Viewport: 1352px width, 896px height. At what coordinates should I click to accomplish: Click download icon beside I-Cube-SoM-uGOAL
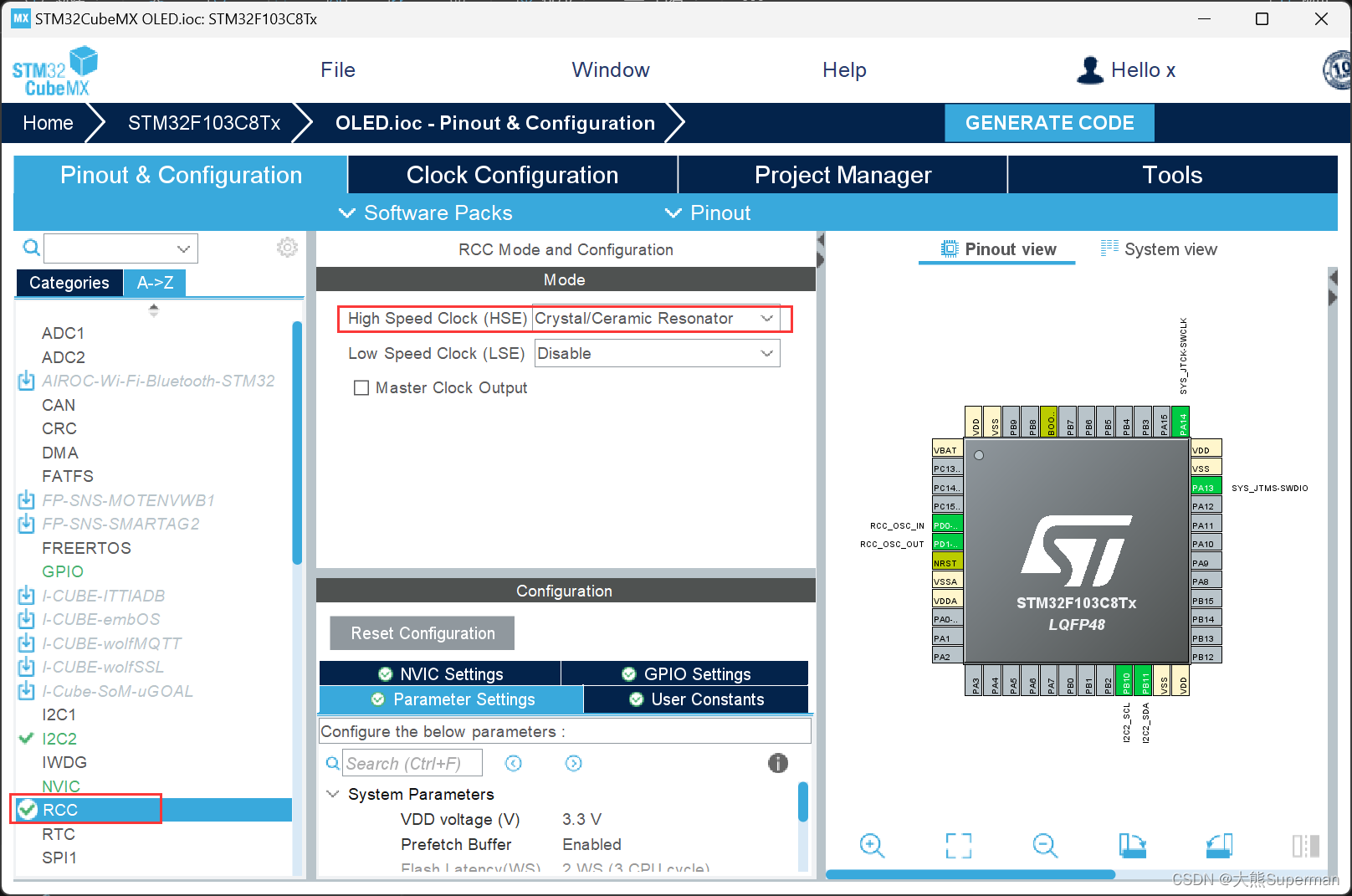point(27,691)
